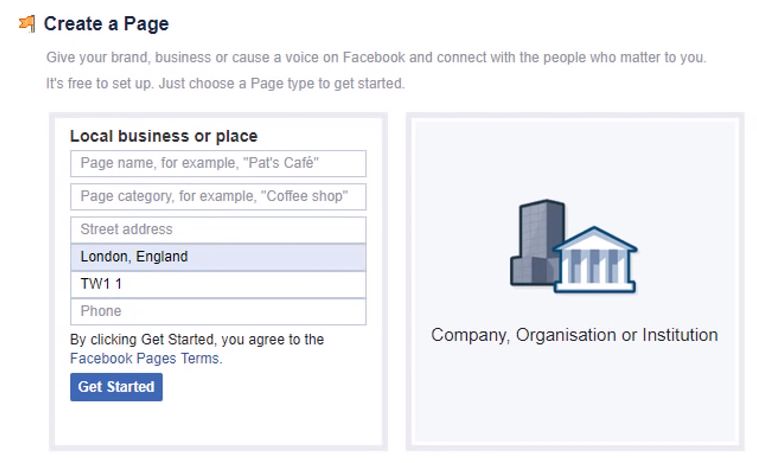Image resolution: width=757 pixels, height=463 pixels.
Task: Click the Local business or place heading
Action: click(163, 136)
